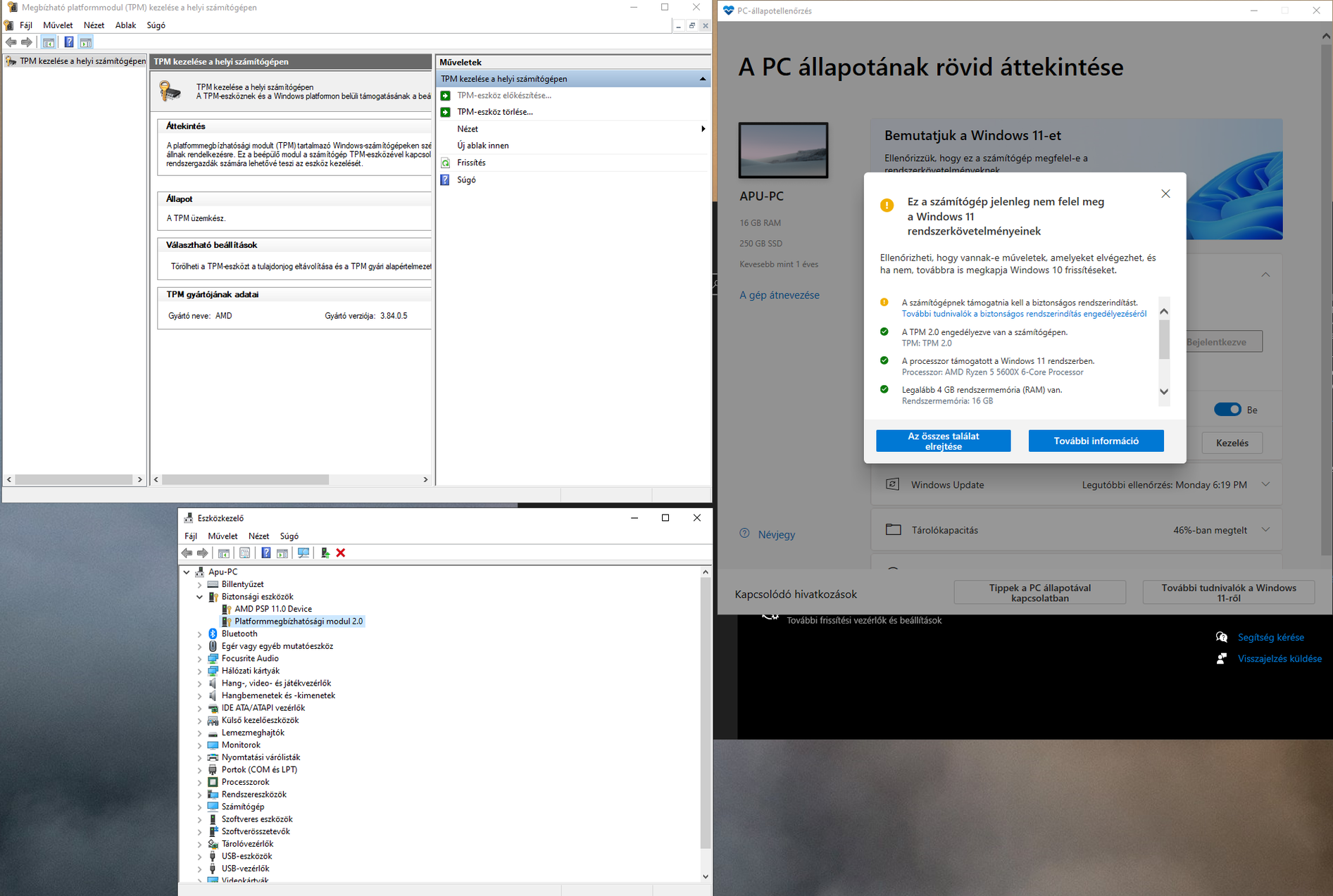Image resolution: width=1333 pixels, height=896 pixels.
Task: Click back arrow in Eszközkezelő toolbar
Action: (x=187, y=553)
